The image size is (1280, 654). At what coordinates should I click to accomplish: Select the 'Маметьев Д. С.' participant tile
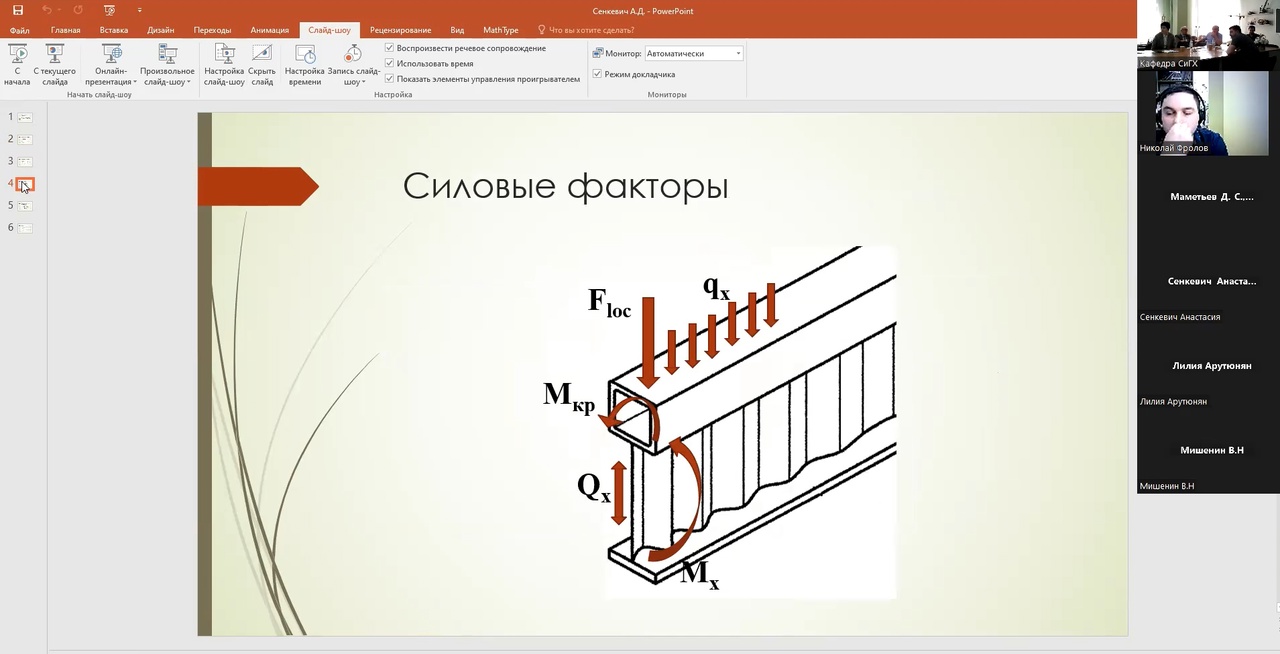click(x=1208, y=197)
